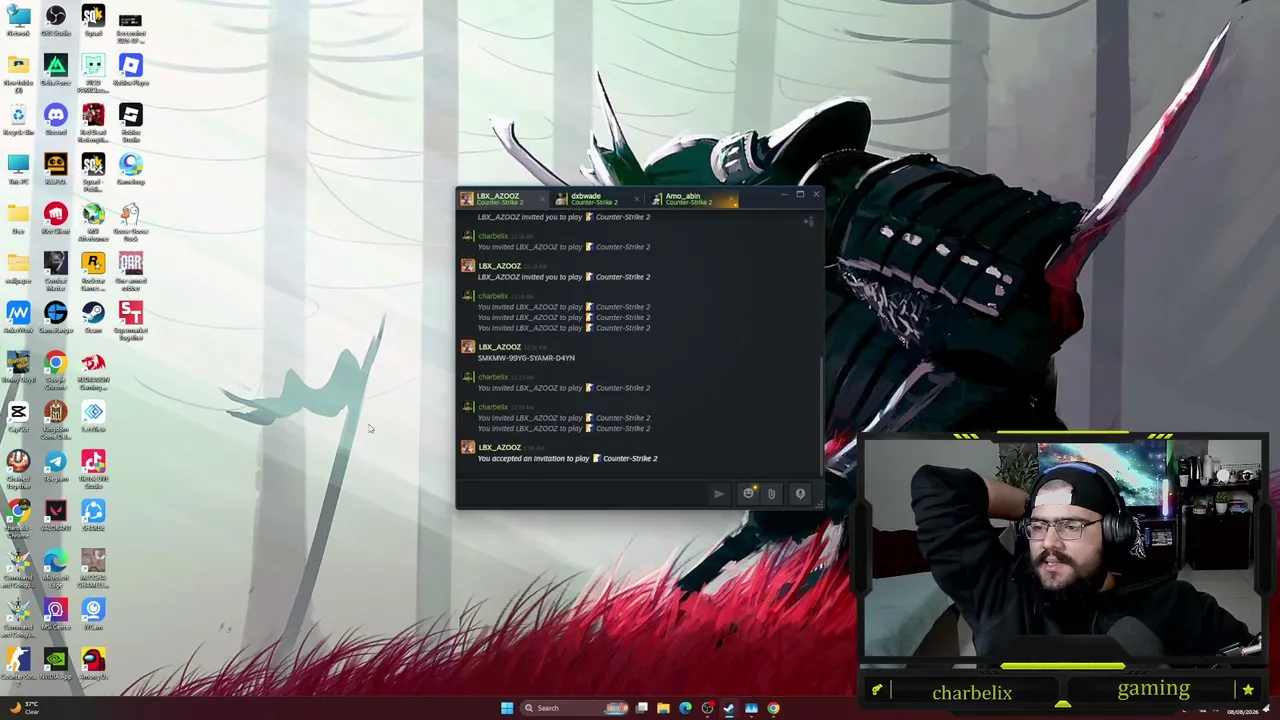Close the Amo_abin chat tab

click(731, 200)
